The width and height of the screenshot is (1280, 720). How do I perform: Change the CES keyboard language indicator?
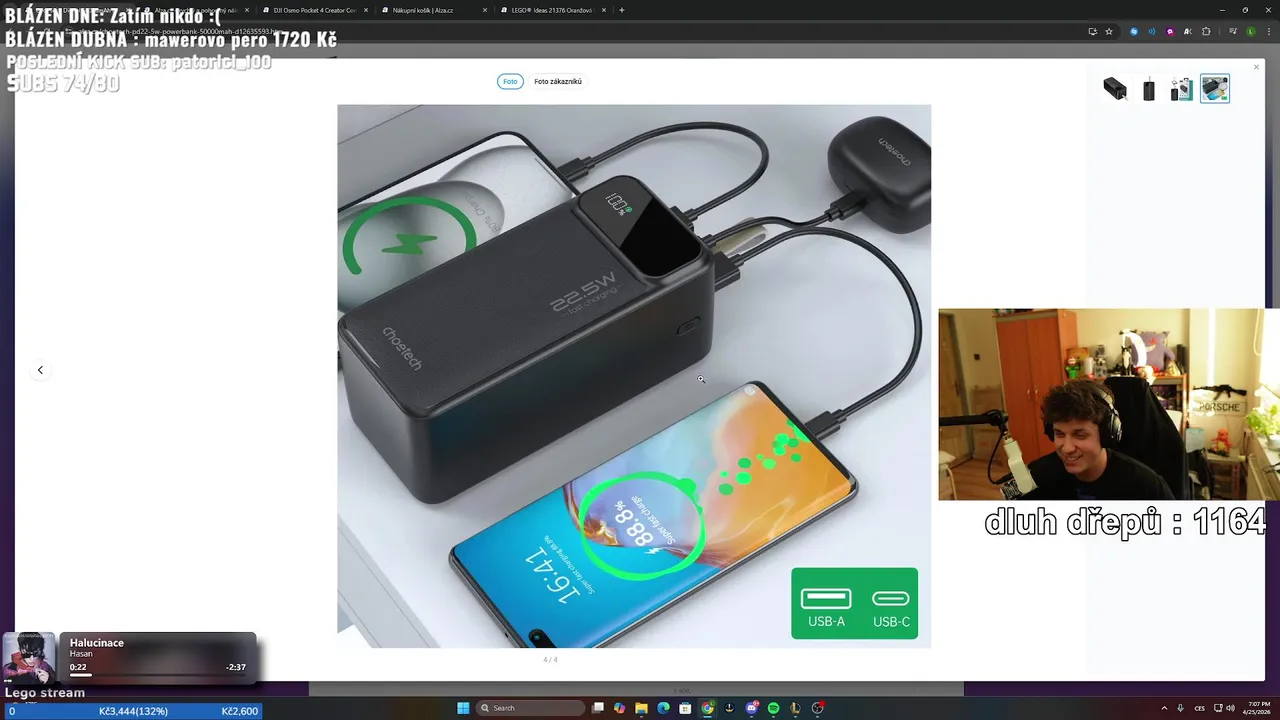tap(1199, 708)
